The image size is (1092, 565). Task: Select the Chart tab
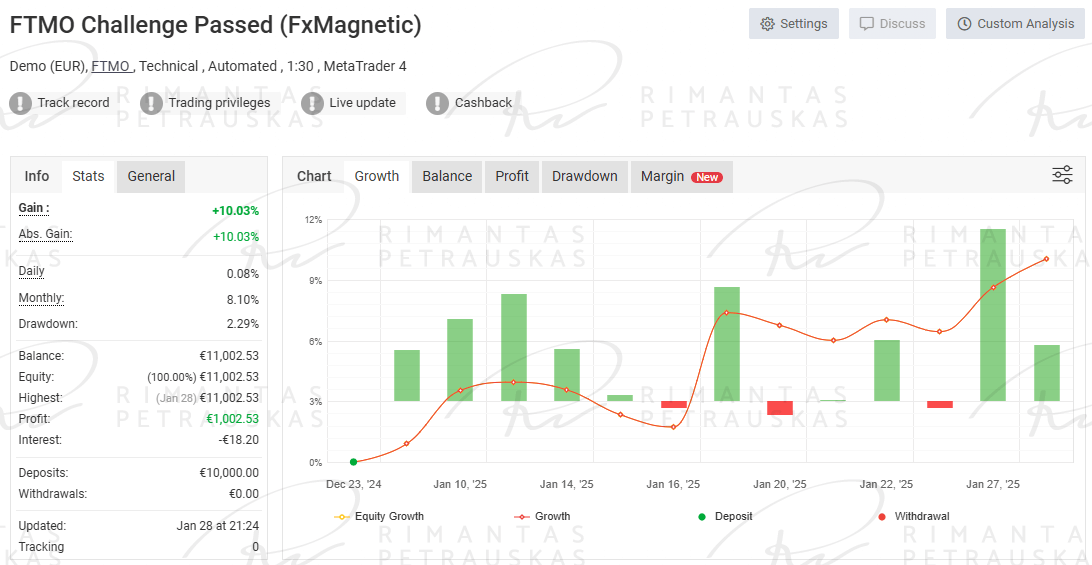(x=314, y=176)
